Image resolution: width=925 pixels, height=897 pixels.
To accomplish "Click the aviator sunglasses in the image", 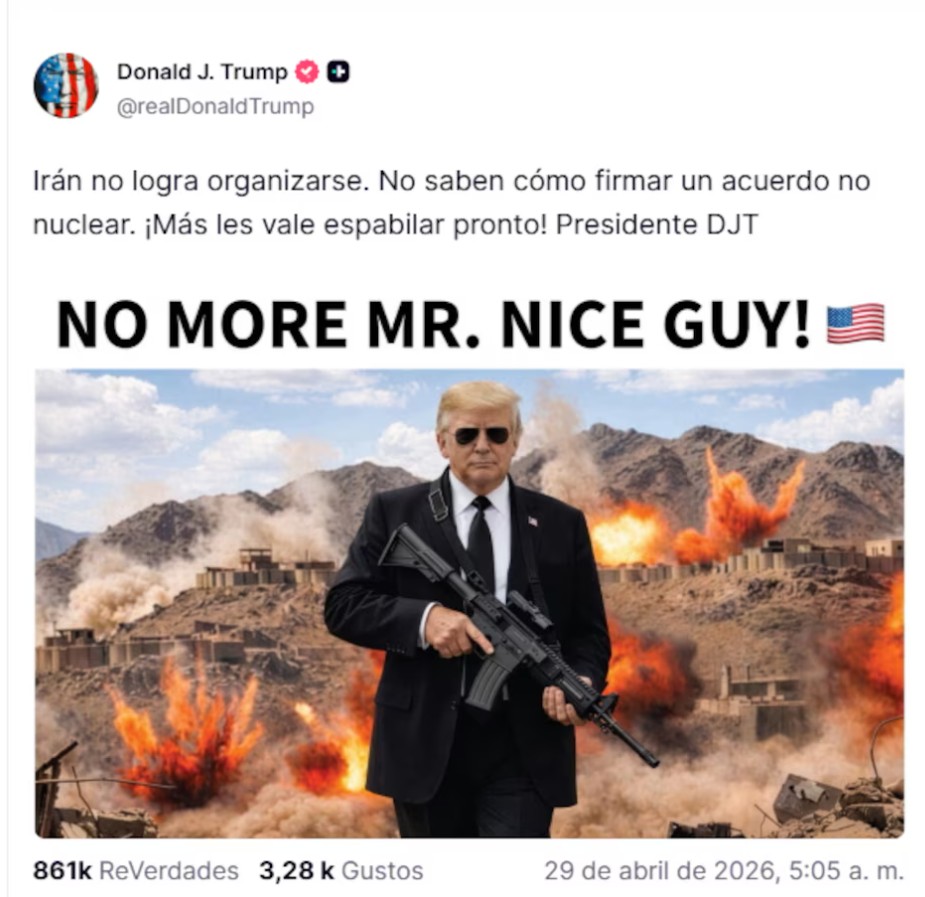I will (481, 436).
